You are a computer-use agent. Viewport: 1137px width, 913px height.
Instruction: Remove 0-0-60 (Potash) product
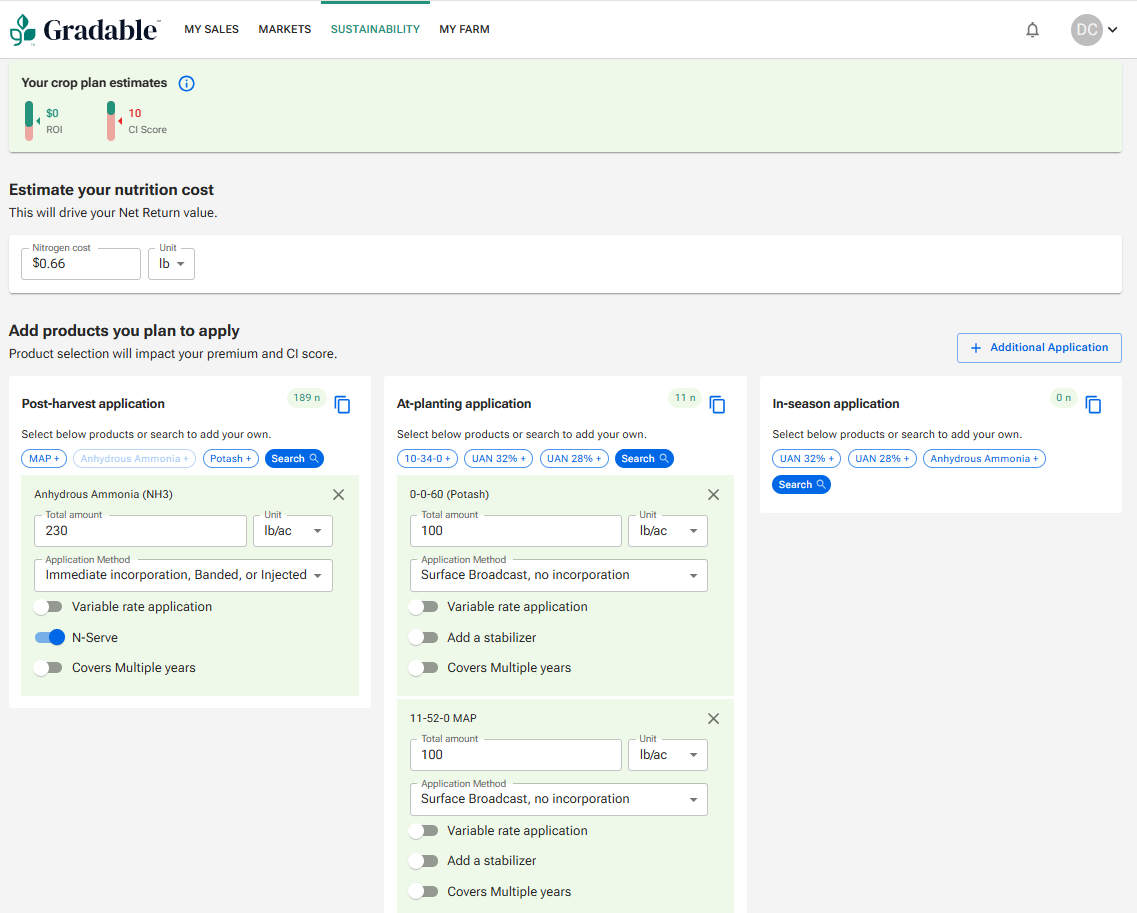(714, 495)
